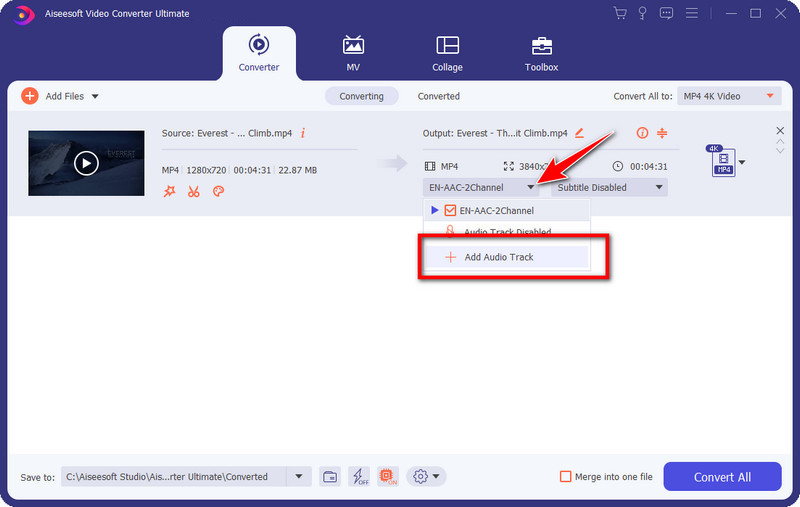Open the palette enhance video icon
This screenshot has width=800, height=507.
(x=217, y=191)
